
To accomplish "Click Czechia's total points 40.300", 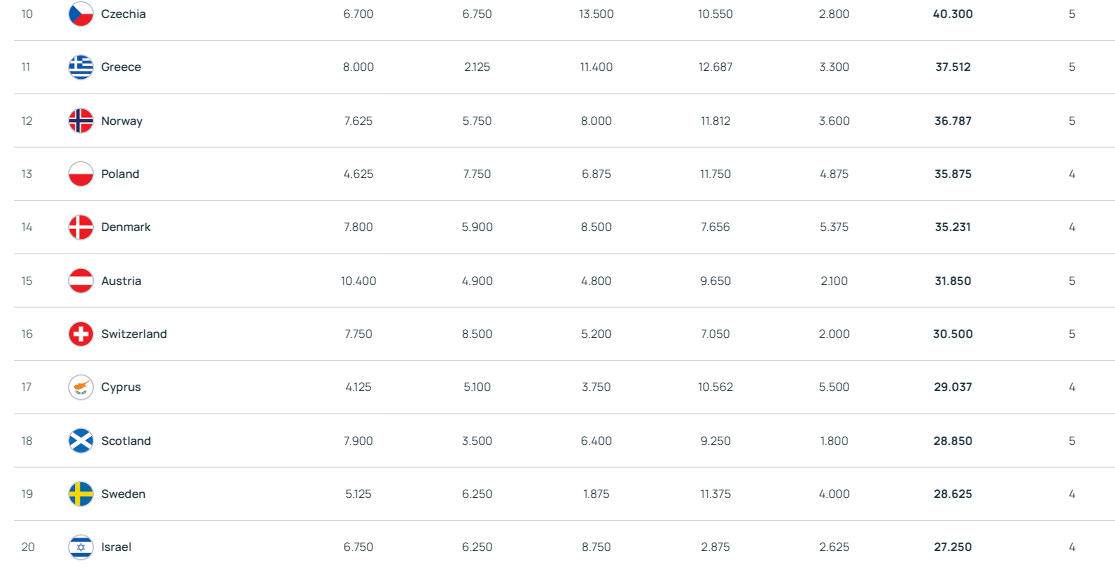I will tap(952, 14).
